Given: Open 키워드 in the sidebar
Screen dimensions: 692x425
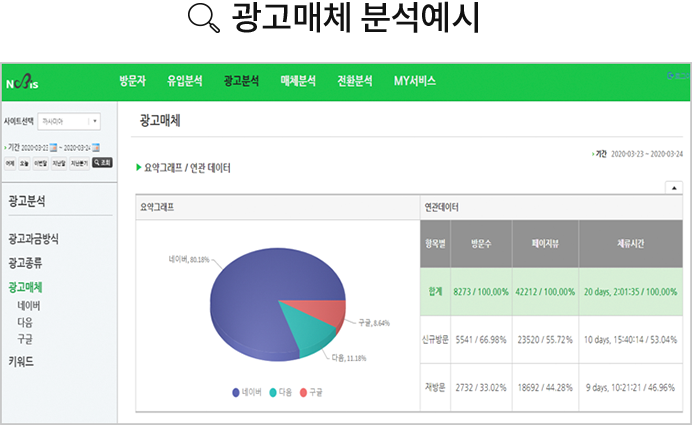Looking at the screenshot, I should [21, 362].
